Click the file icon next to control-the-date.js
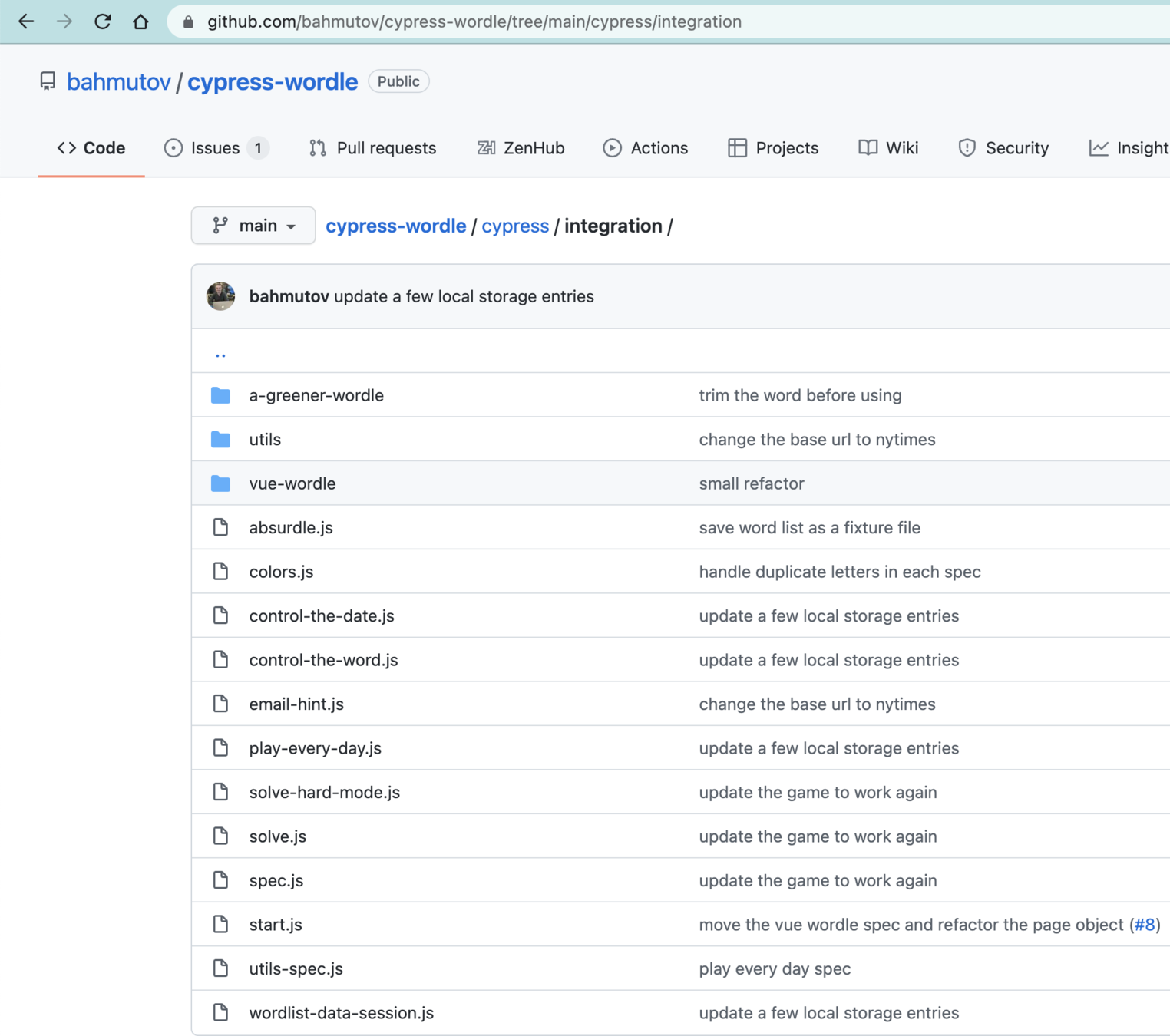The height and width of the screenshot is (1036, 1170). (220, 615)
